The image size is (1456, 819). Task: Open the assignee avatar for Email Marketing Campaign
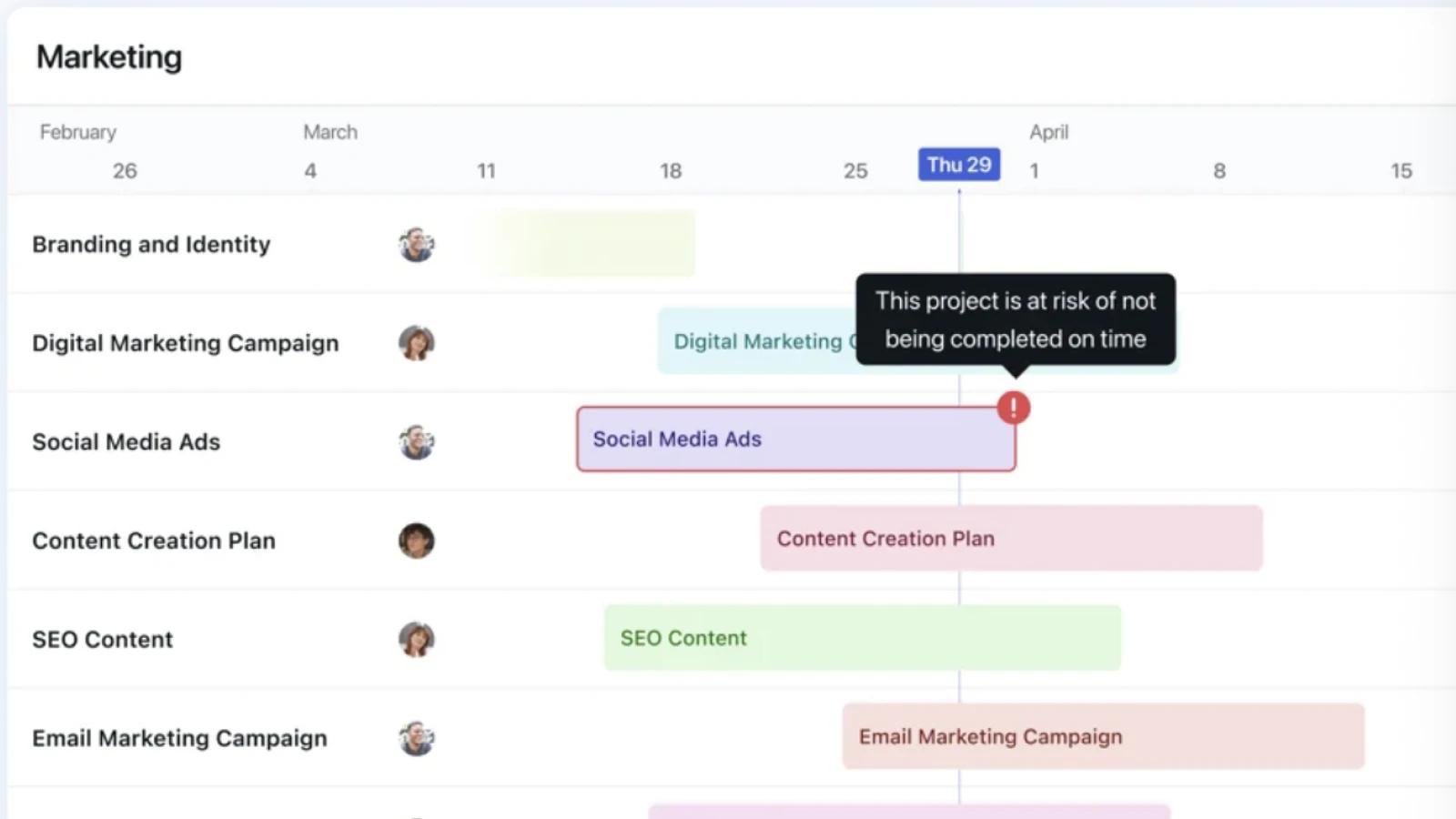click(x=416, y=738)
